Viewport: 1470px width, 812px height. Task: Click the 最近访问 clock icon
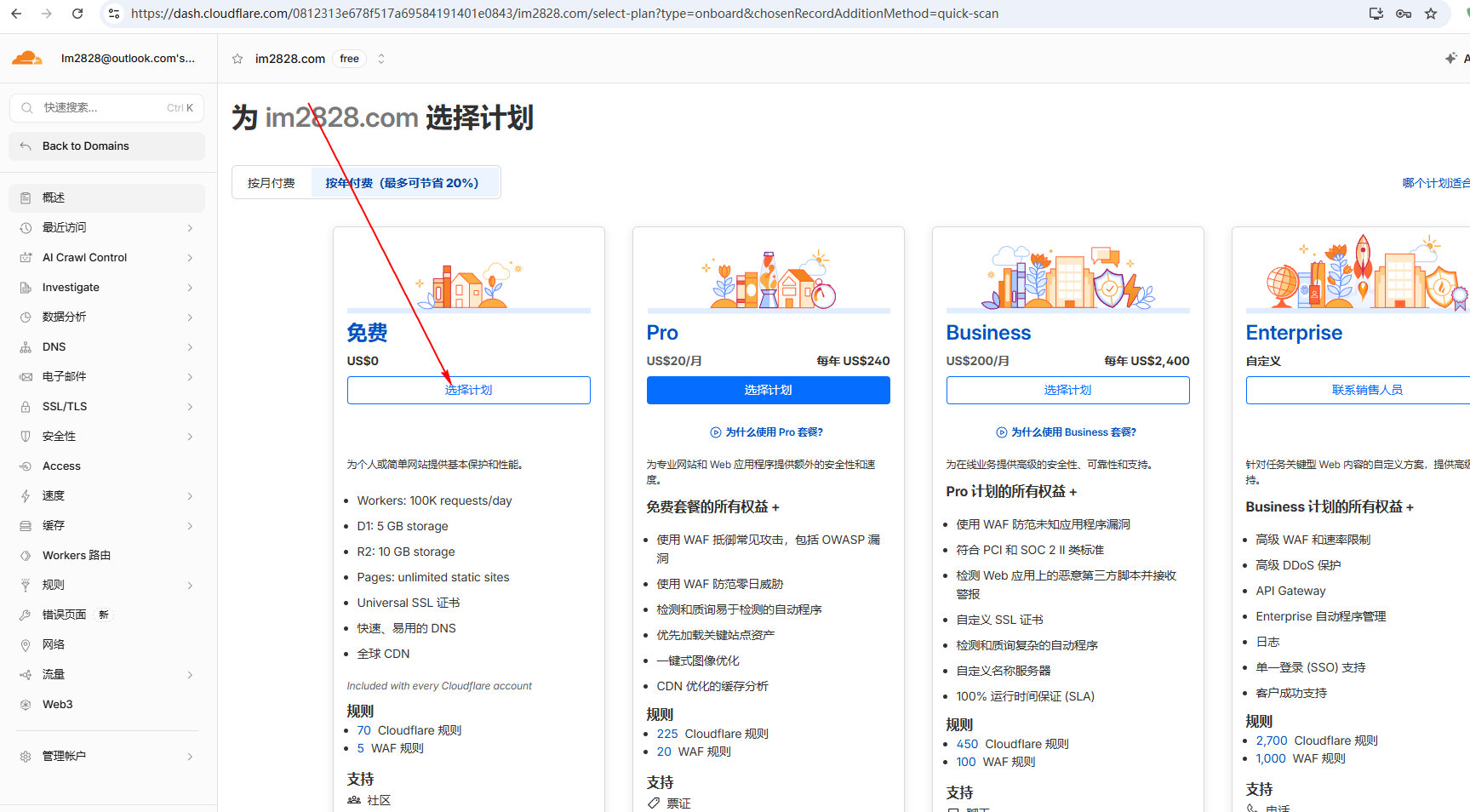26,227
